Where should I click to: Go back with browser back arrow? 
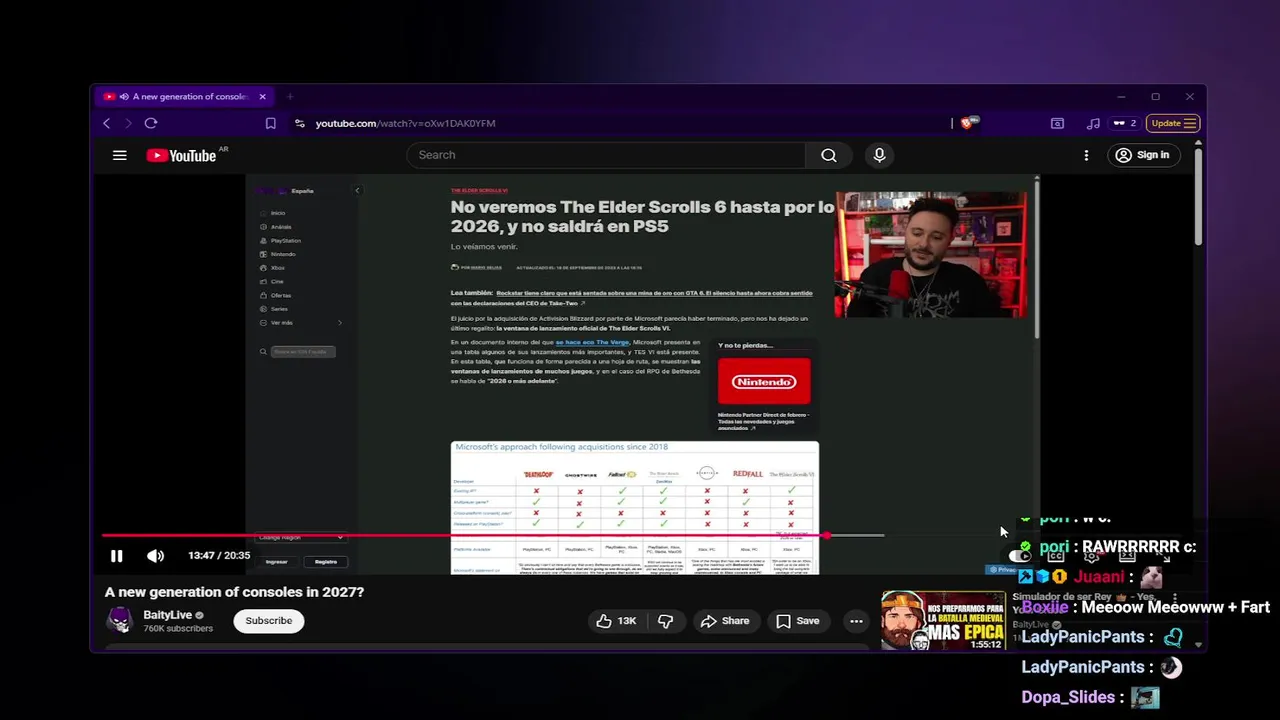pyautogui.click(x=106, y=123)
